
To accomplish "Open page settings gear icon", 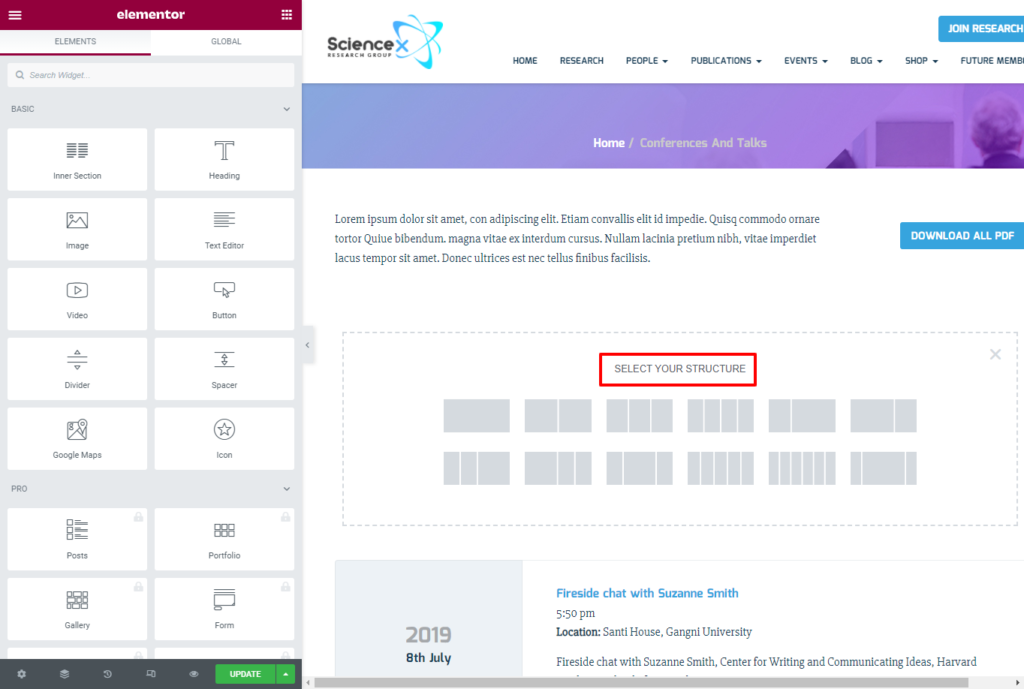I will point(22,674).
